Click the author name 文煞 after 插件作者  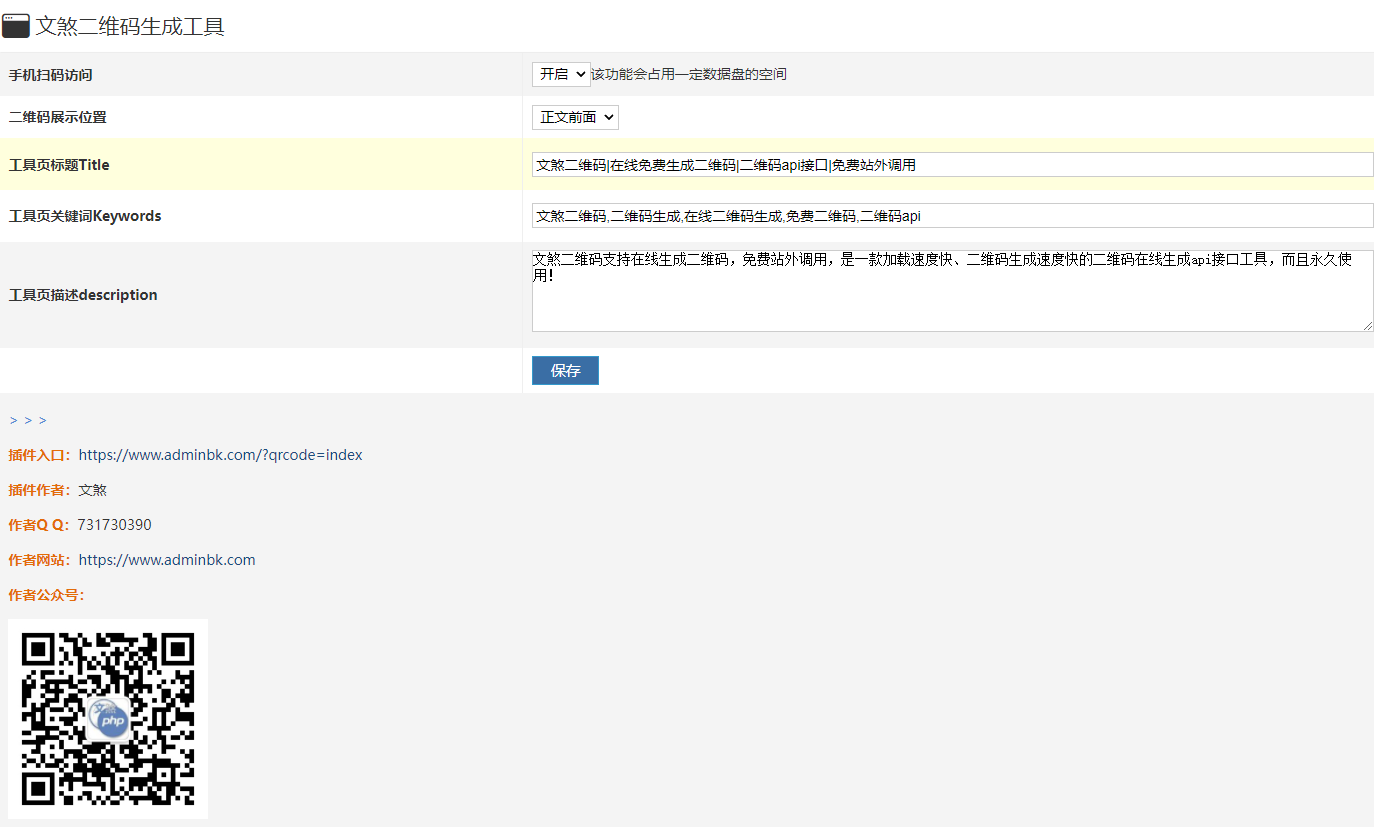pyautogui.click(x=92, y=490)
